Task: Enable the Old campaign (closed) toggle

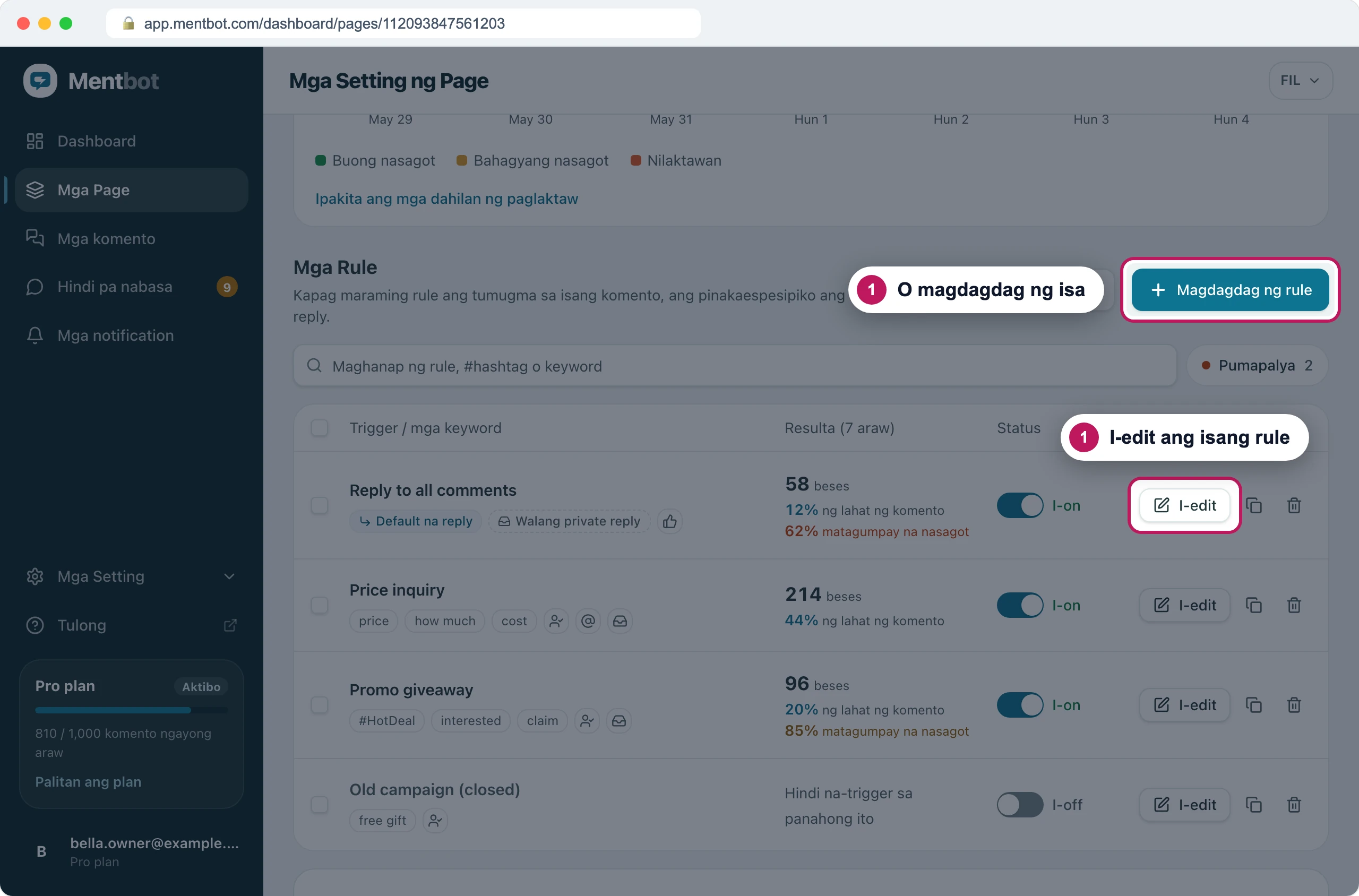Action: (1020, 805)
